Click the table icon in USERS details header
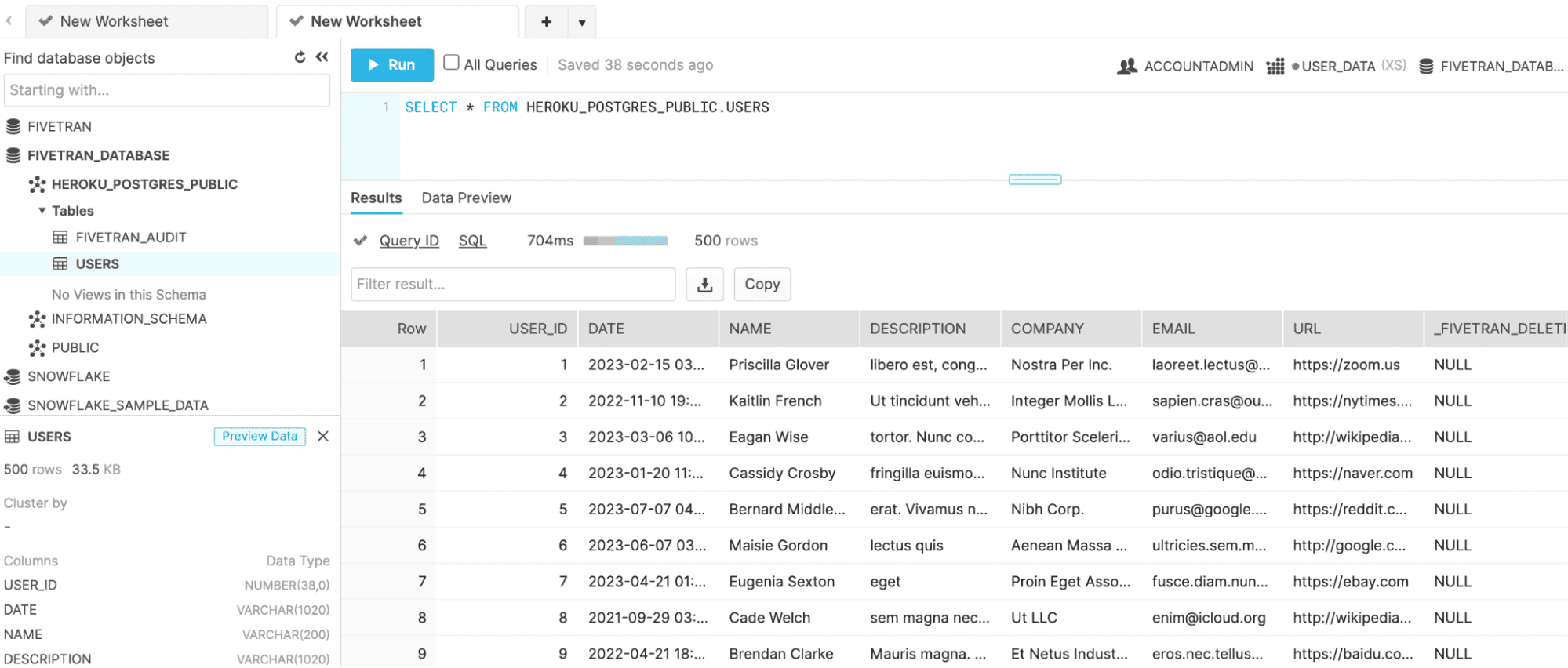1568x668 pixels. [13, 437]
